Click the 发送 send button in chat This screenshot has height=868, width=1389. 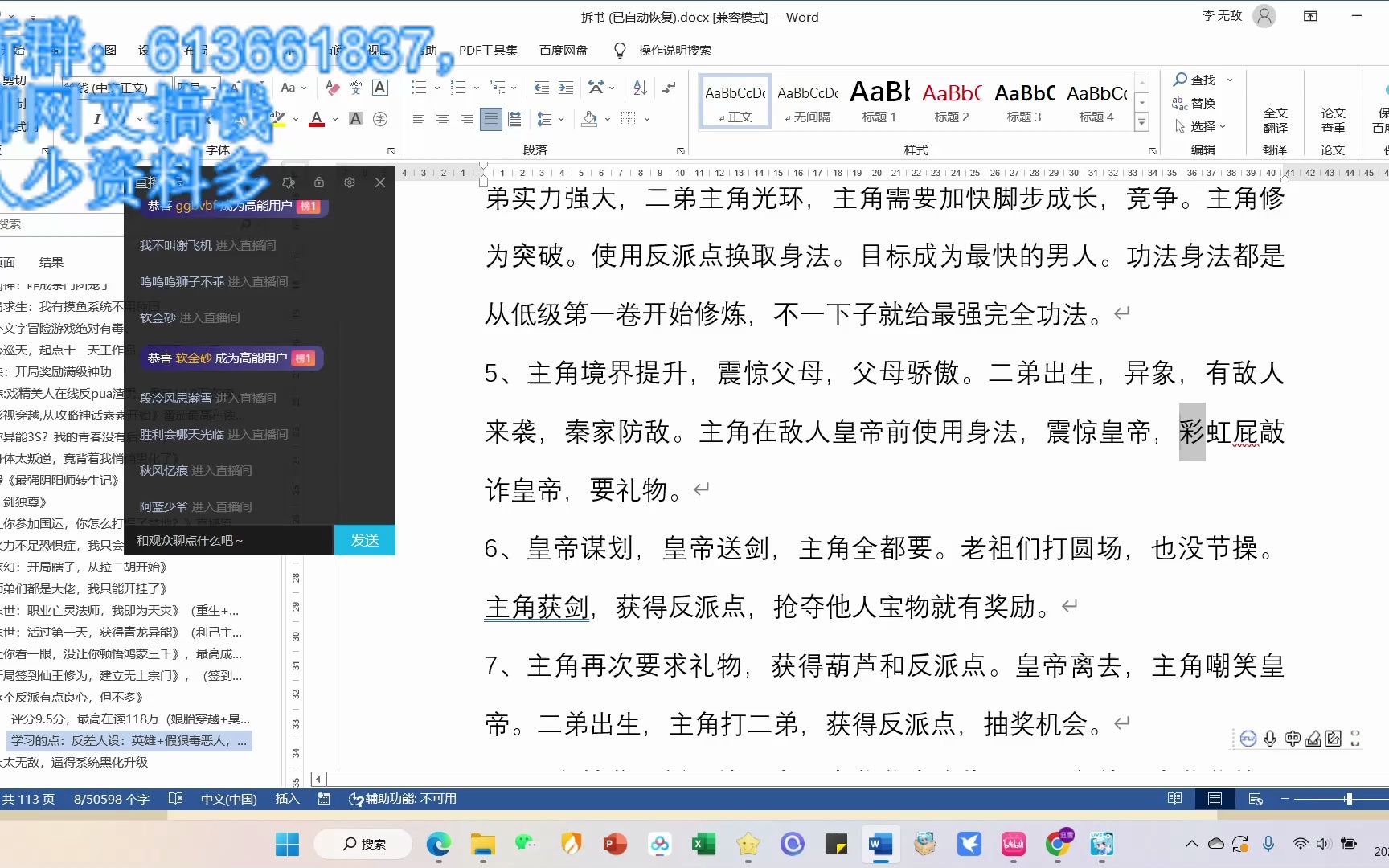[x=365, y=540]
